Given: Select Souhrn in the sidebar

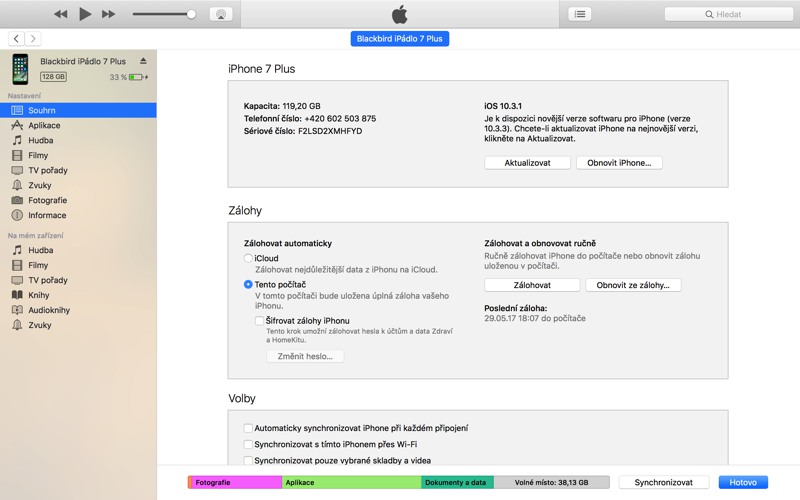Looking at the screenshot, I should click(x=78, y=110).
